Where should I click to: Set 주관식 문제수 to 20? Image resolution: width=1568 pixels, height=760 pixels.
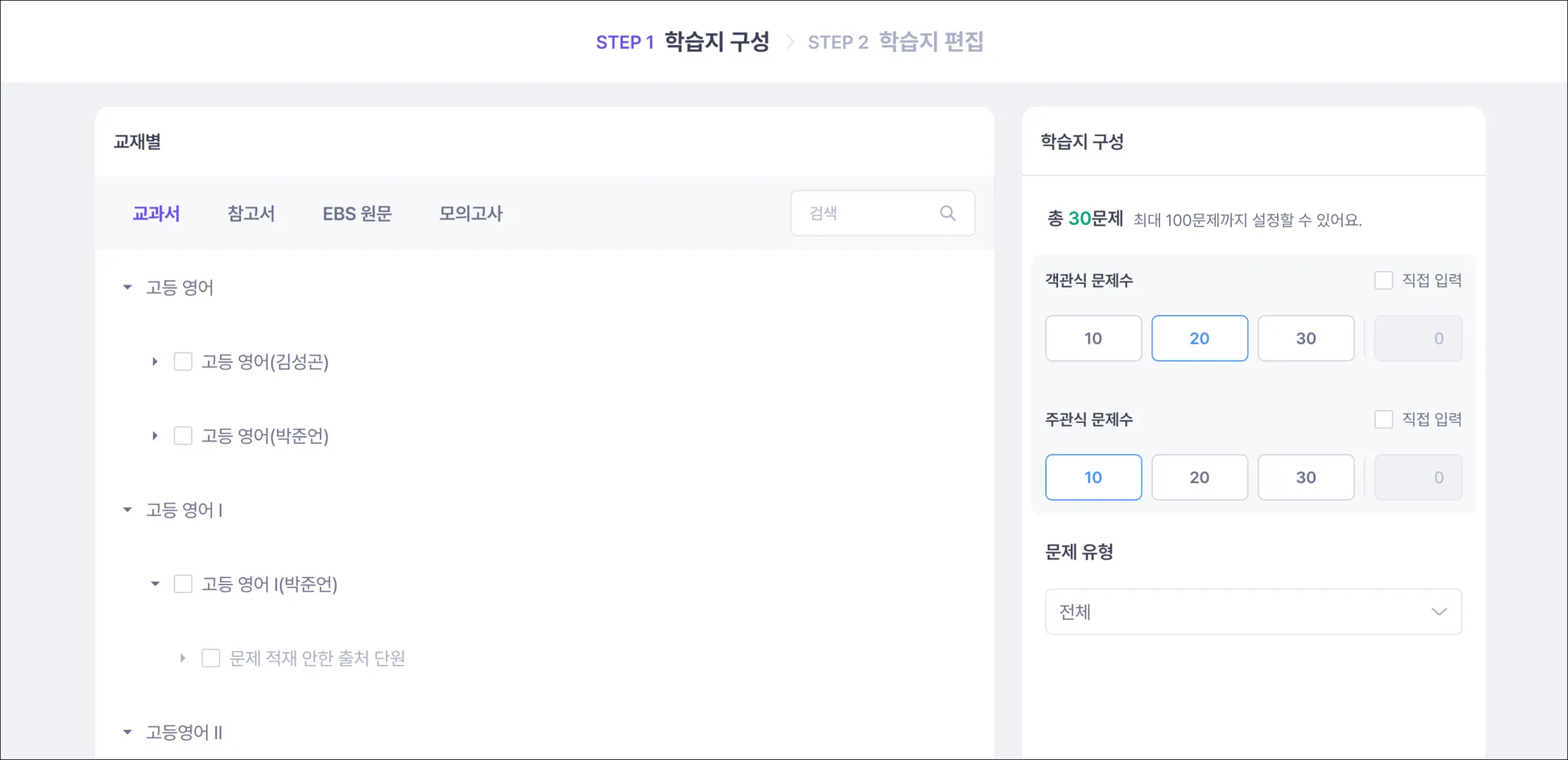[x=1199, y=478]
